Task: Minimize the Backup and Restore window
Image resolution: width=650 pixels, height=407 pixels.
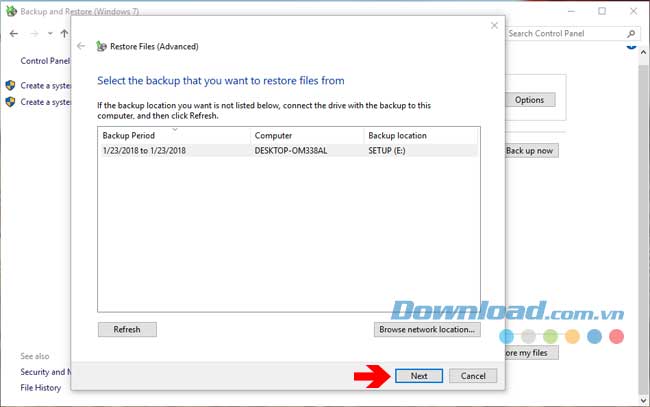Action: click(572, 11)
